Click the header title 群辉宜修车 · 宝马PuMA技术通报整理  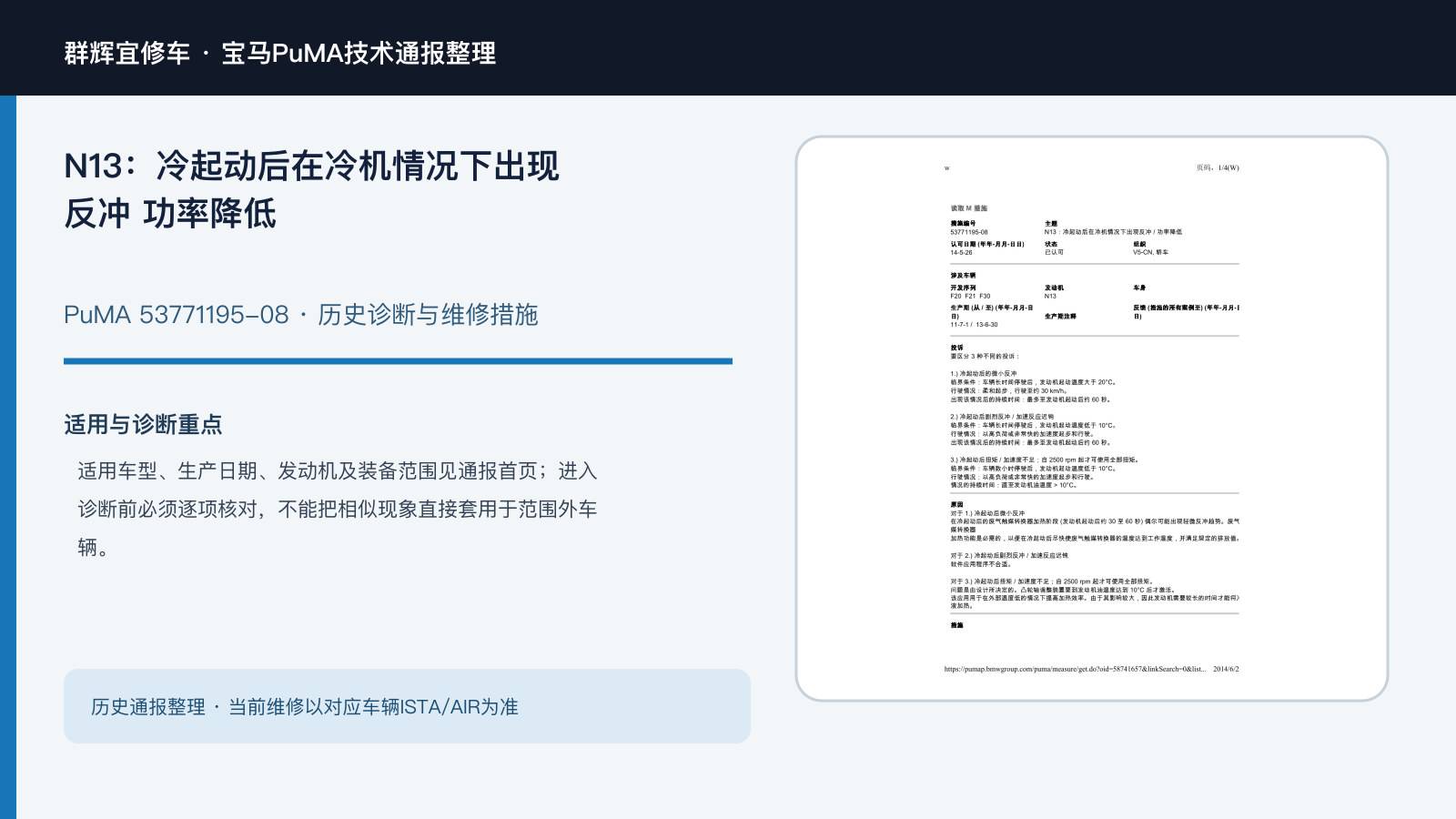point(280,53)
